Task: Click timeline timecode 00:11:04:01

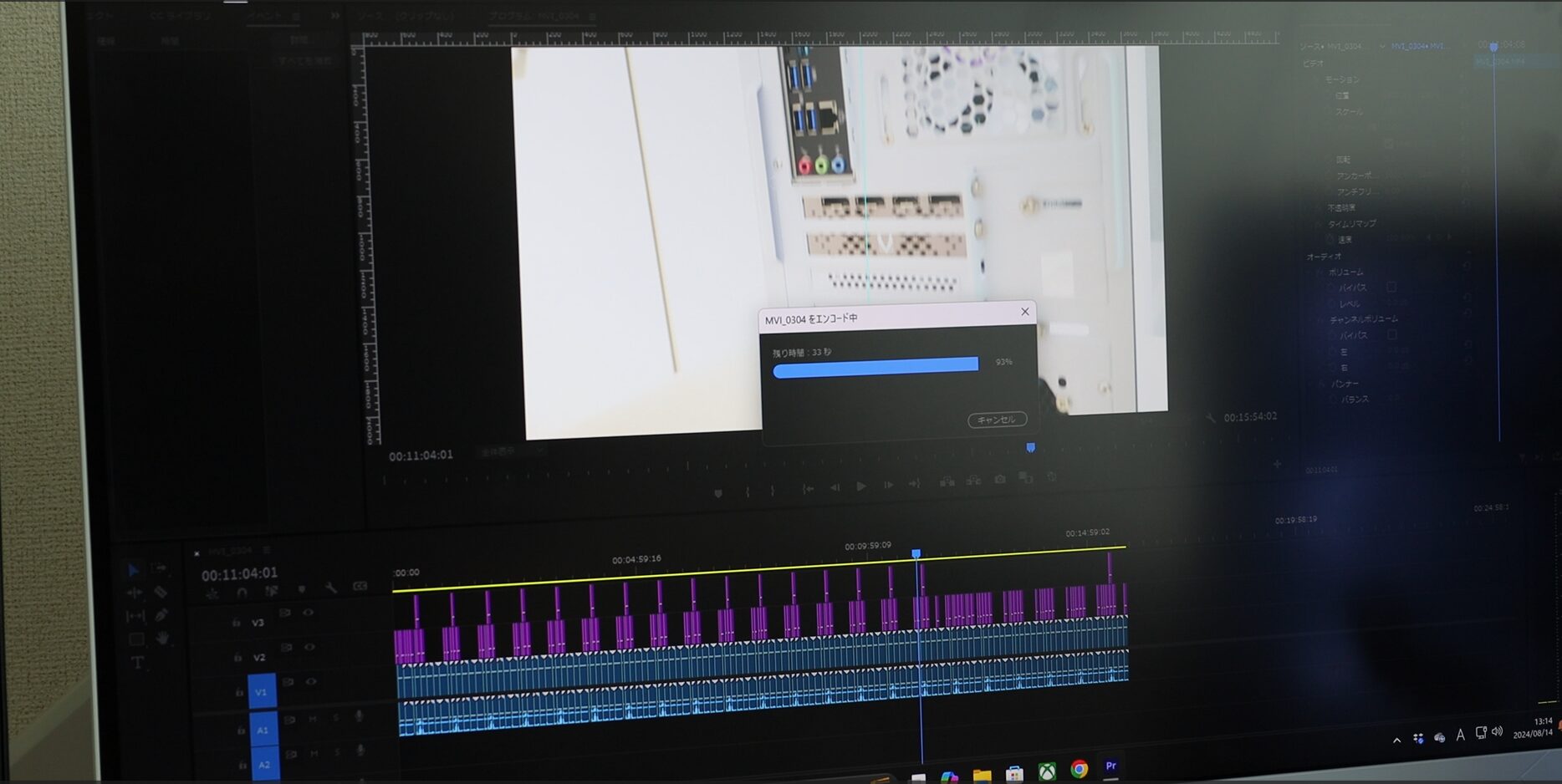Action: pyautogui.click(x=239, y=573)
